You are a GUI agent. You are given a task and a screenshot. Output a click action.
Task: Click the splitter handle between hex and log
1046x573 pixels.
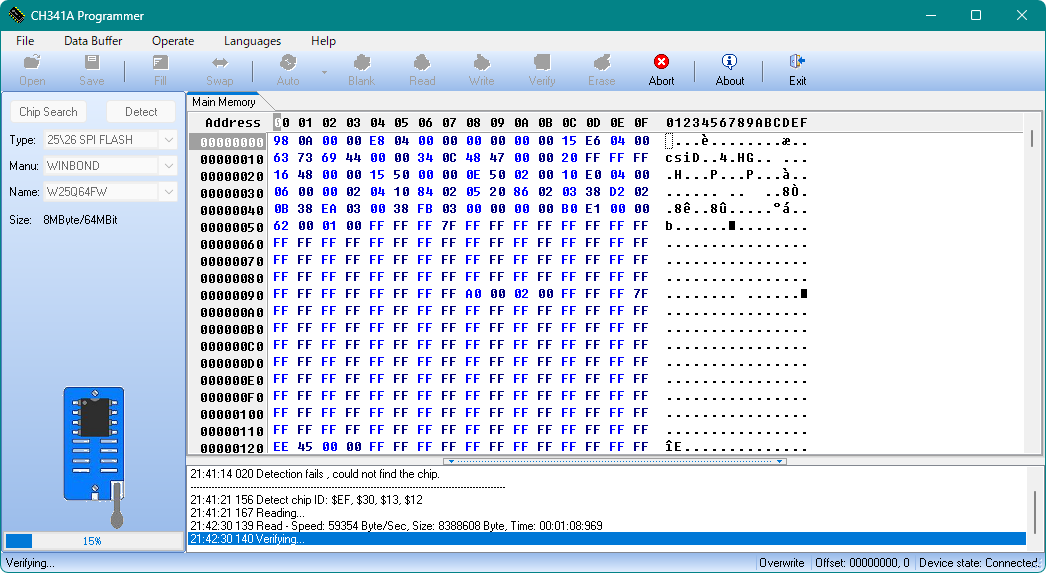tap(614, 461)
